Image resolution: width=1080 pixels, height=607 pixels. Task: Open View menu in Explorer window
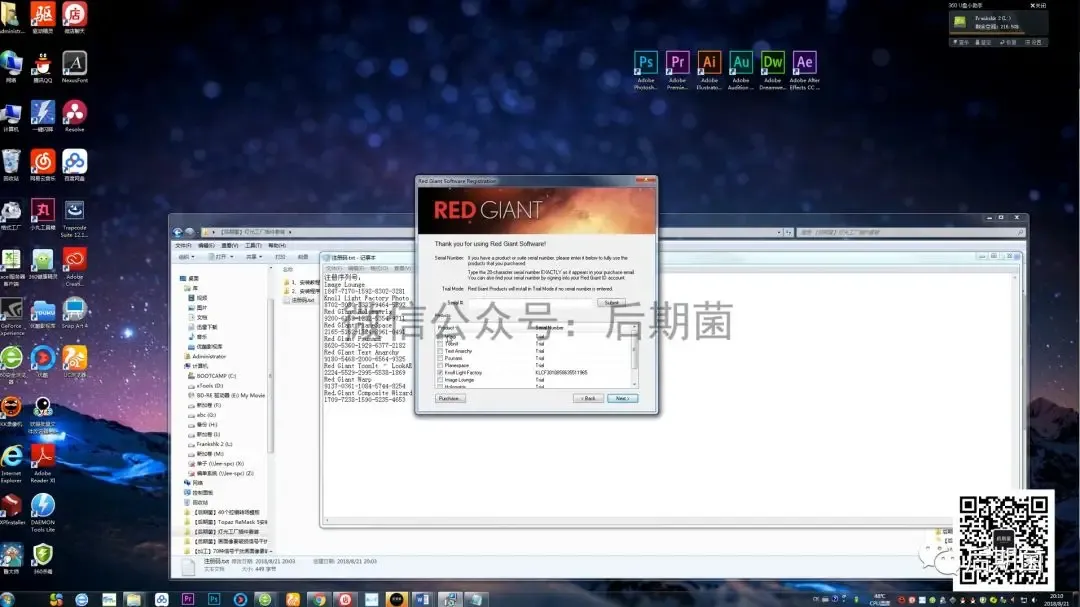[x=229, y=245]
